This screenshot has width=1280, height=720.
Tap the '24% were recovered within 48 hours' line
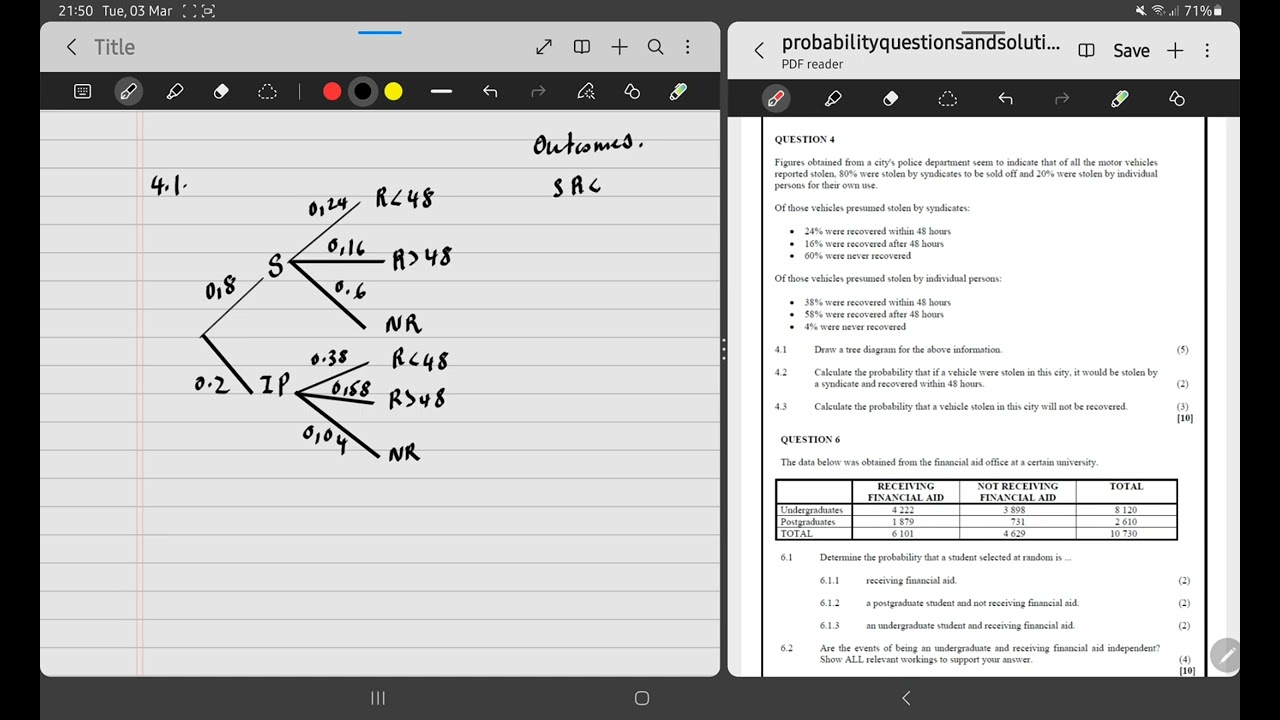pos(877,231)
